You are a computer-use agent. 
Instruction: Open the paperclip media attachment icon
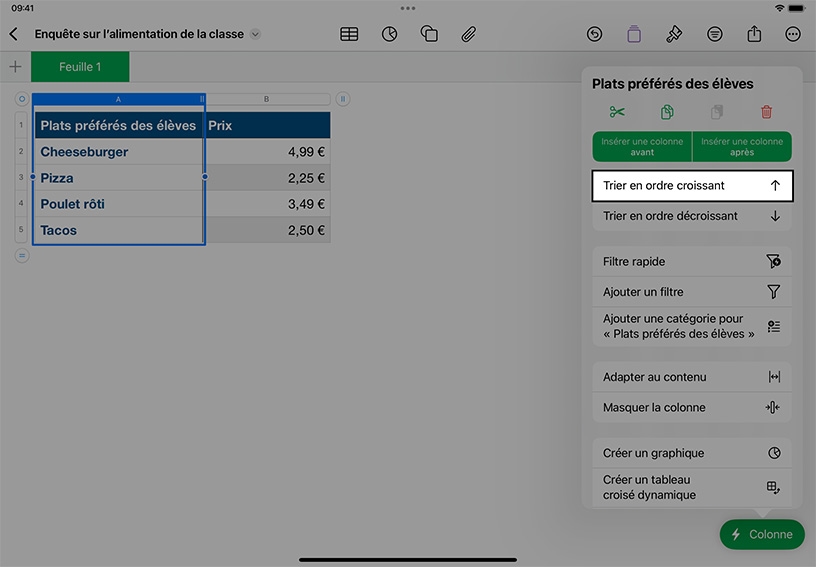(468, 34)
